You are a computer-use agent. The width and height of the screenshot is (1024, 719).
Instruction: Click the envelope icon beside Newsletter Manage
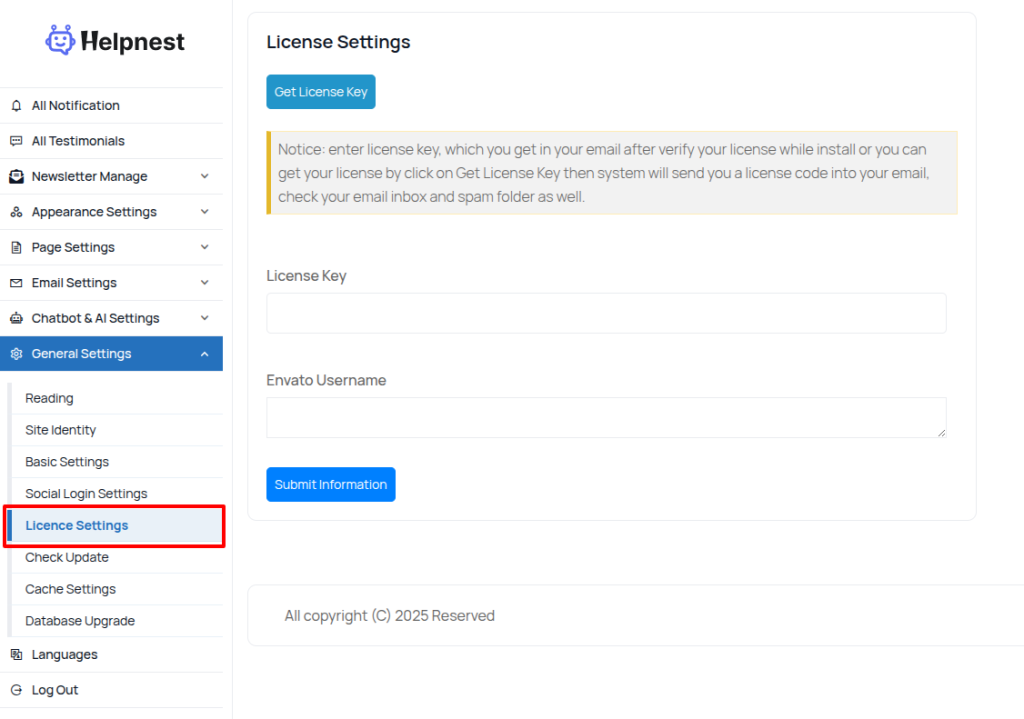point(16,177)
